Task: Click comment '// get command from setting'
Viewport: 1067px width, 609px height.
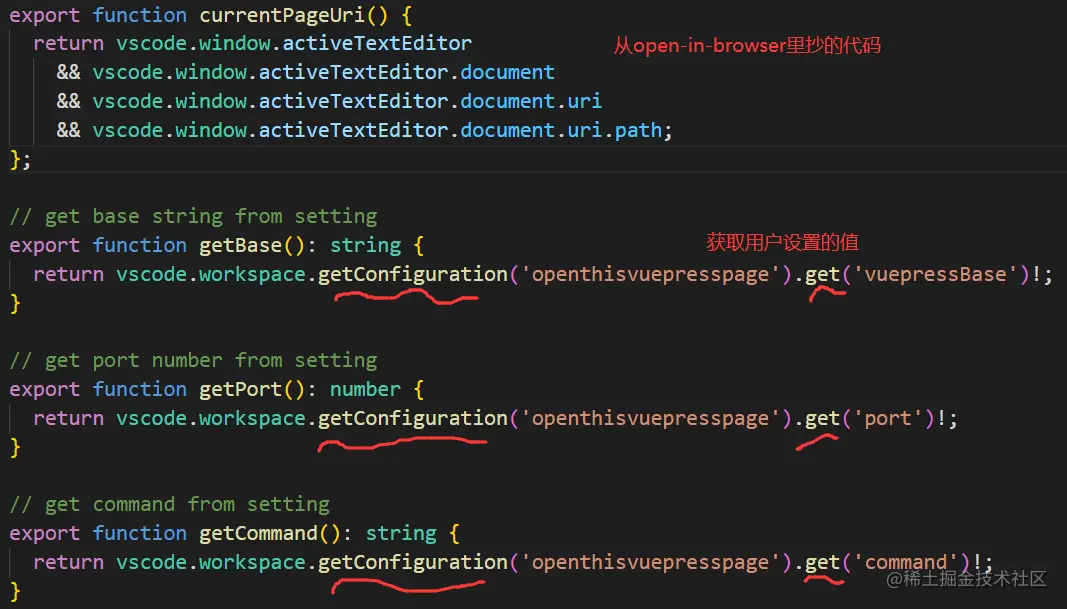Action: click(169, 504)
